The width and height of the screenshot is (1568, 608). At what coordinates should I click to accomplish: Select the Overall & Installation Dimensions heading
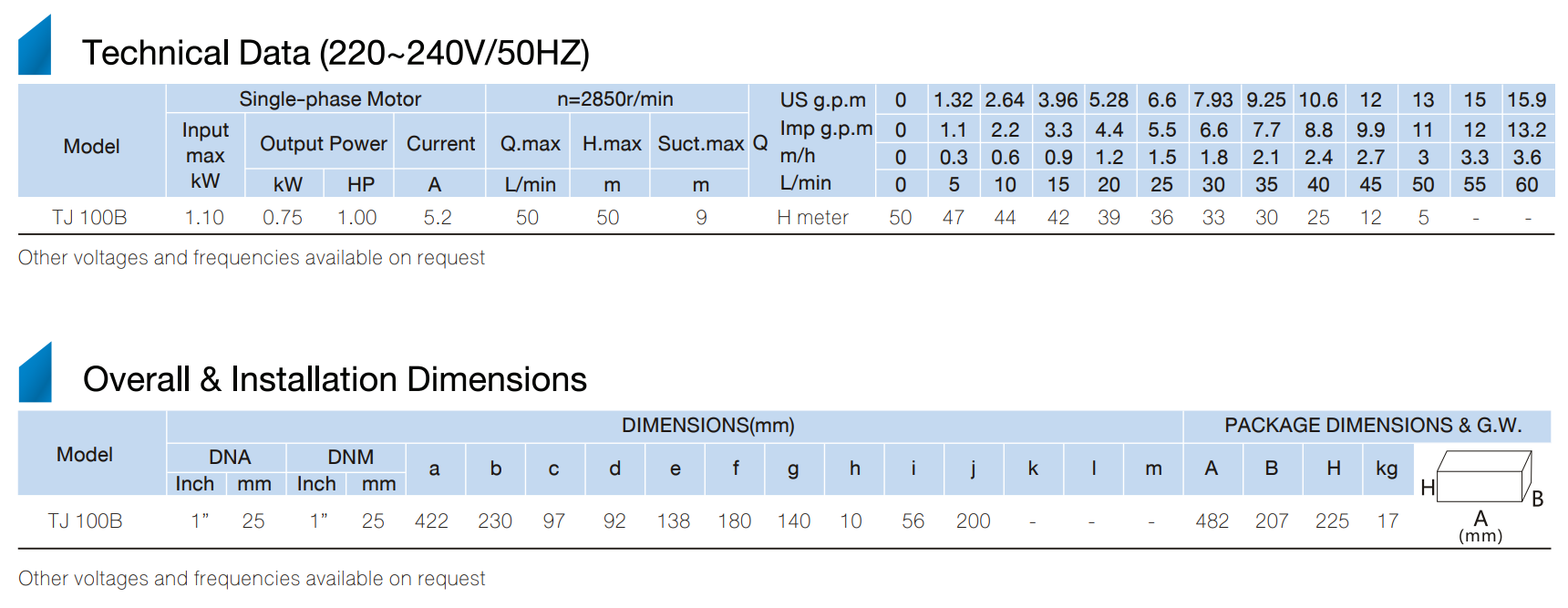(x=335, y=379)
